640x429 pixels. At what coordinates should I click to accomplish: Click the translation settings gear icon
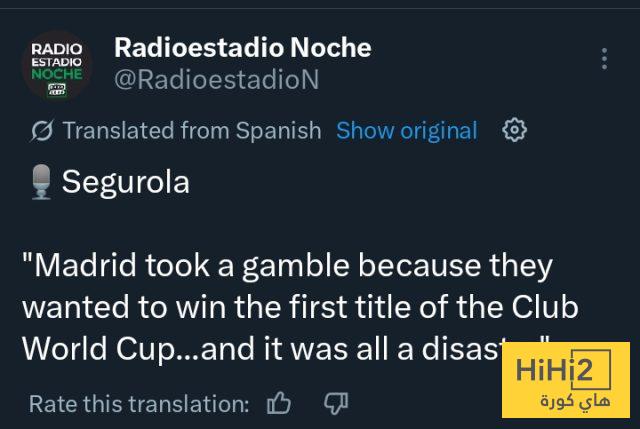(x=514, y=130)
